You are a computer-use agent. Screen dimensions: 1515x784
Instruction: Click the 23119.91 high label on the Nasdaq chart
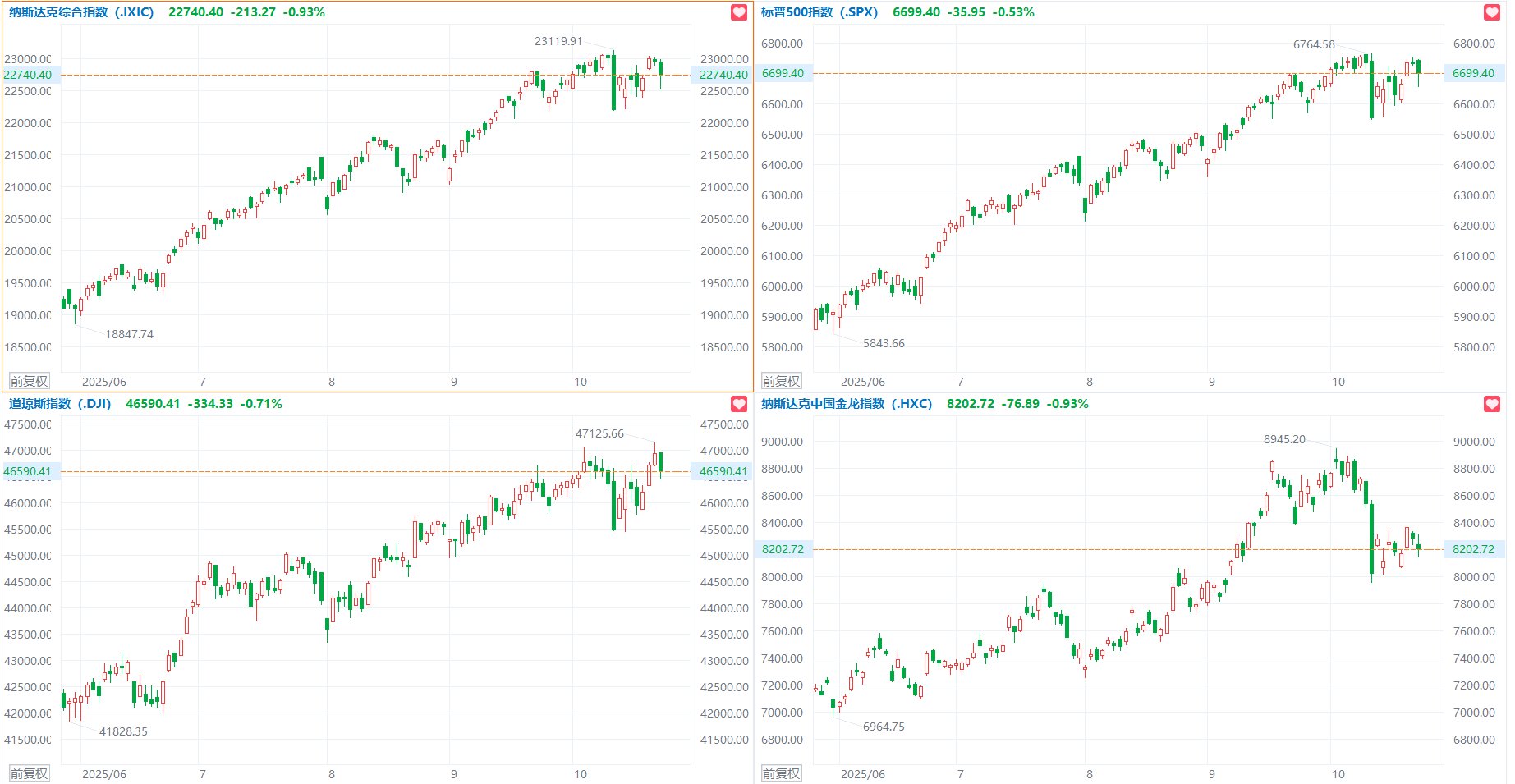tap(558, 41)
